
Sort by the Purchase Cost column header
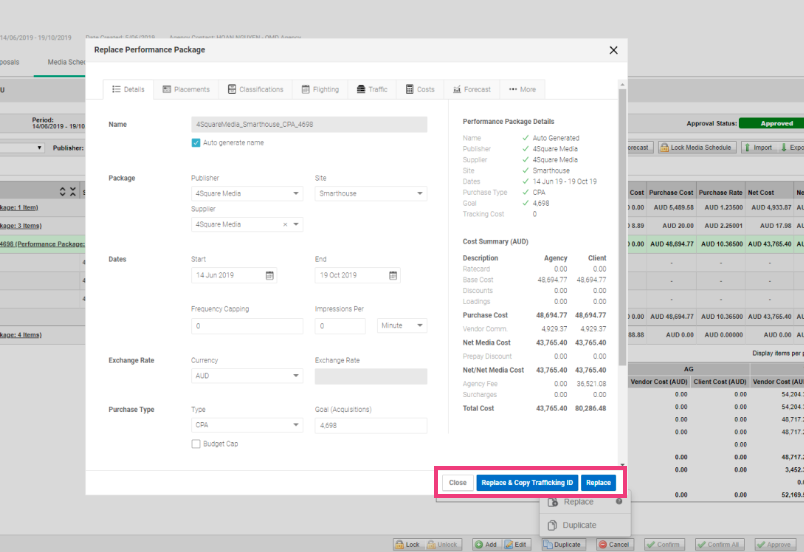tap(671, 193)
